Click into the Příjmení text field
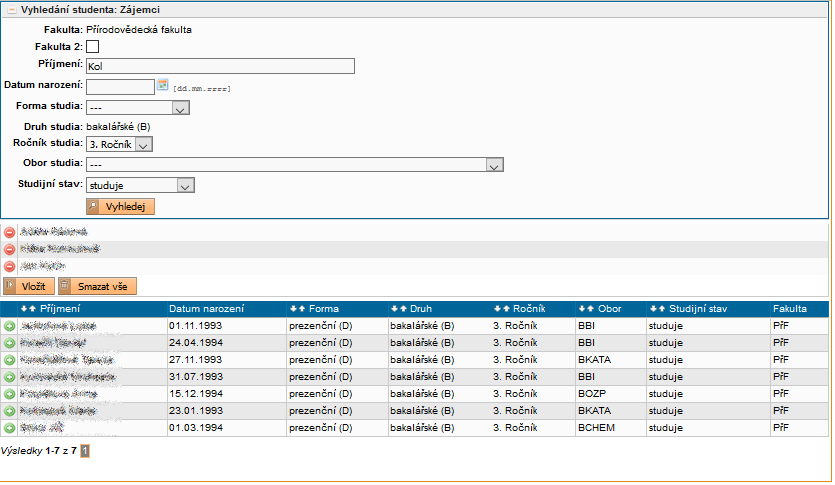Image resolution: width=835 pixels, height=485 pixels. (x=220, y=66)
